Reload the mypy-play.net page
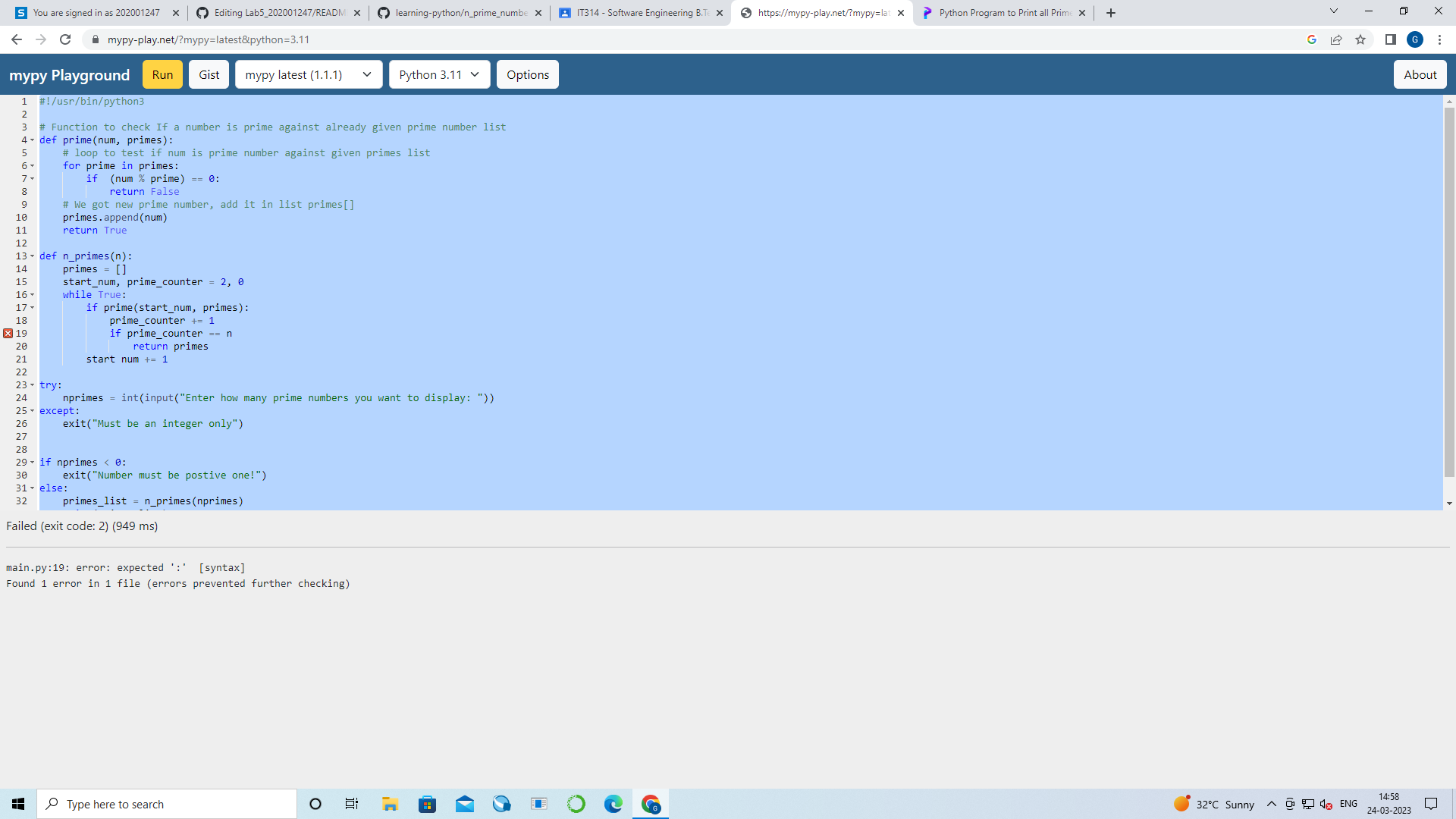This screenshot has height=819, width=1456. [x=65, y=39]
